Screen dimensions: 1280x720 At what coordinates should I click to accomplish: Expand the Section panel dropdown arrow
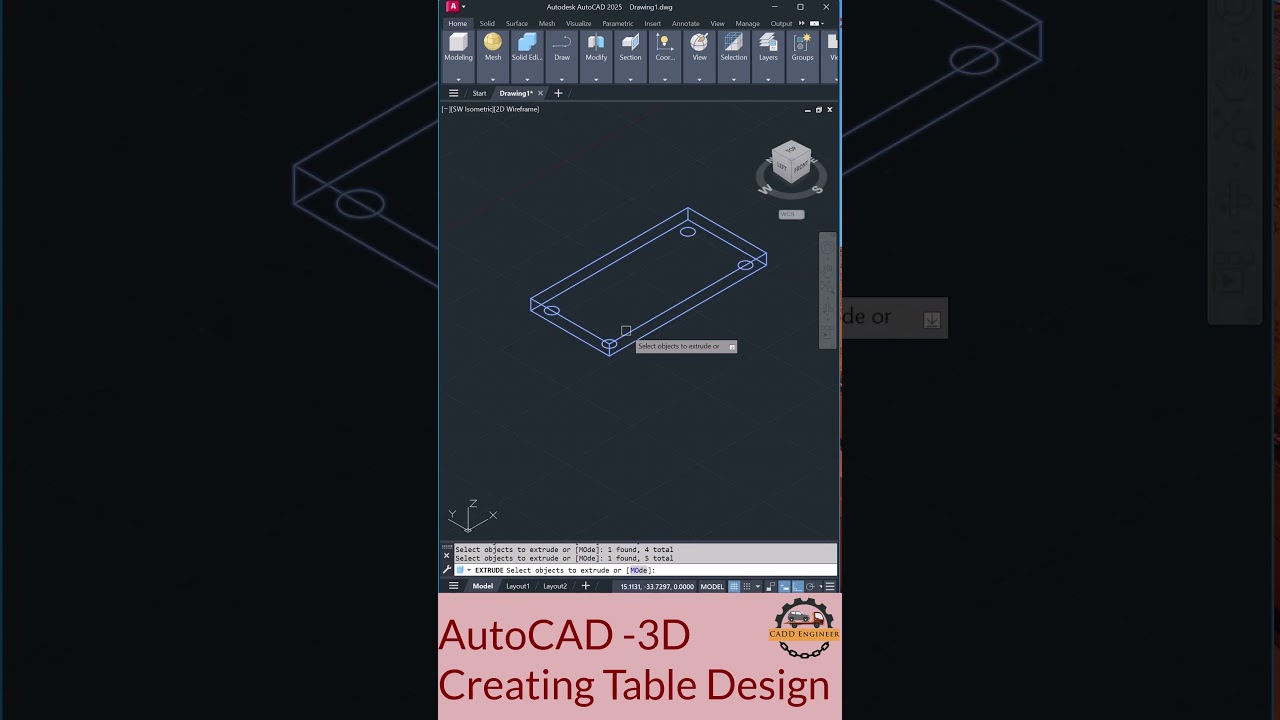click(x=630, y=78)
